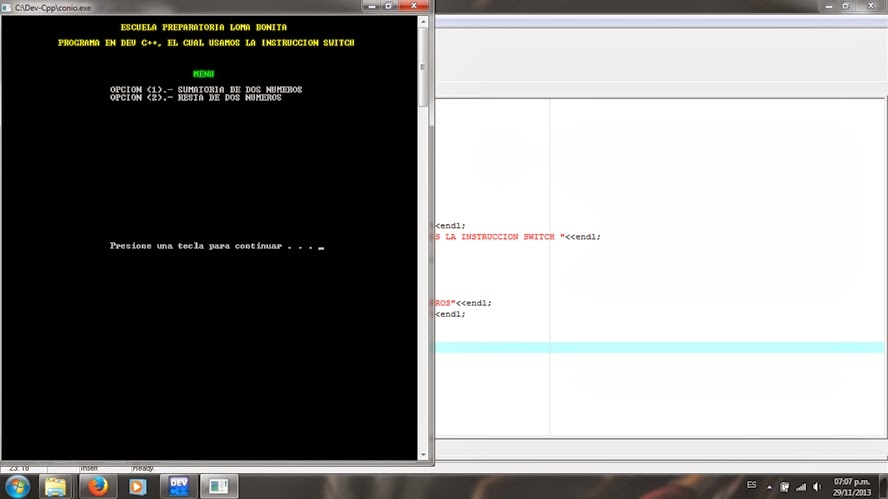Minimize the conio.exe console window

point(372,6)
